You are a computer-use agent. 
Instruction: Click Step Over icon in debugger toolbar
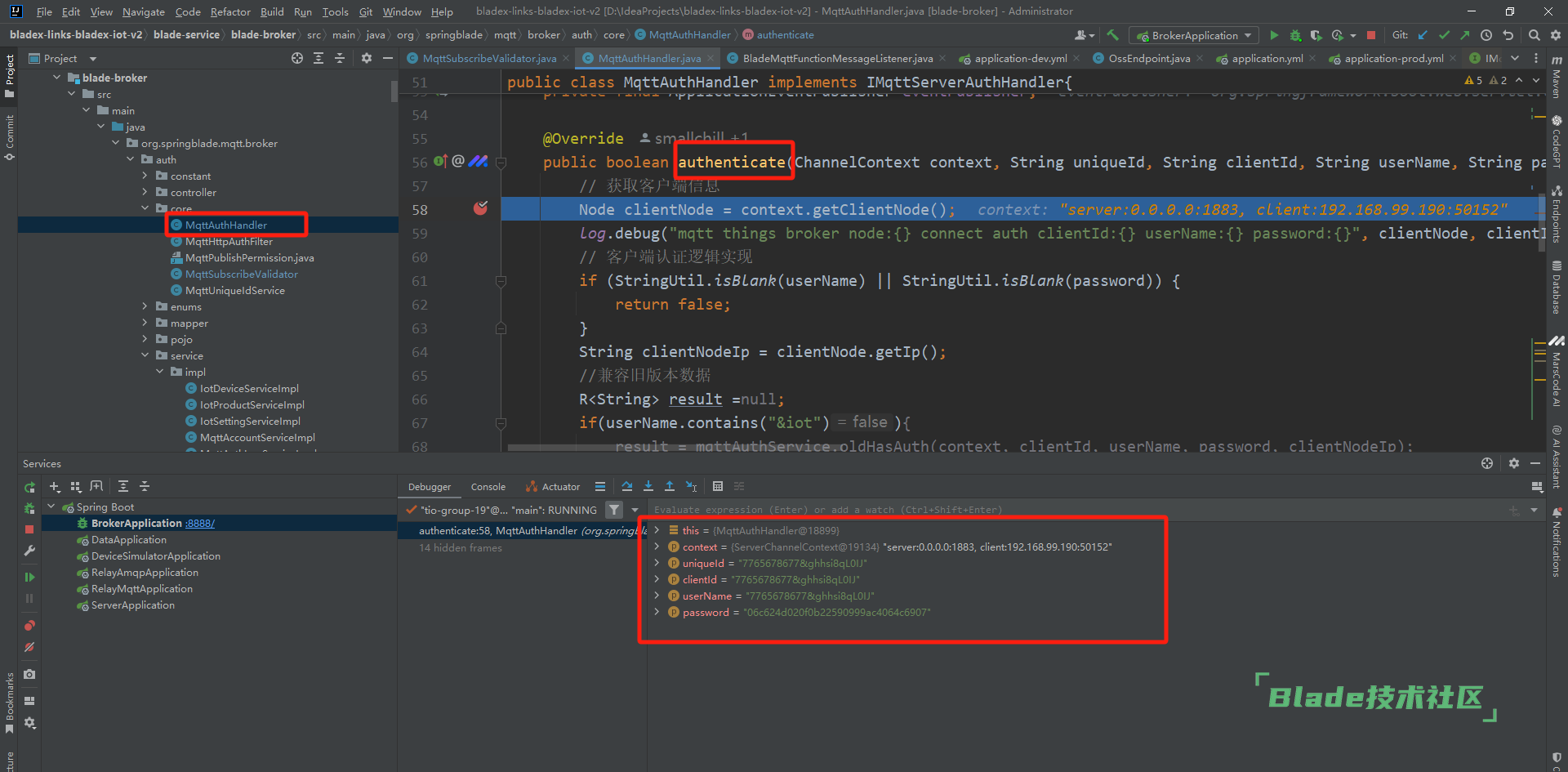click(627, 486)
